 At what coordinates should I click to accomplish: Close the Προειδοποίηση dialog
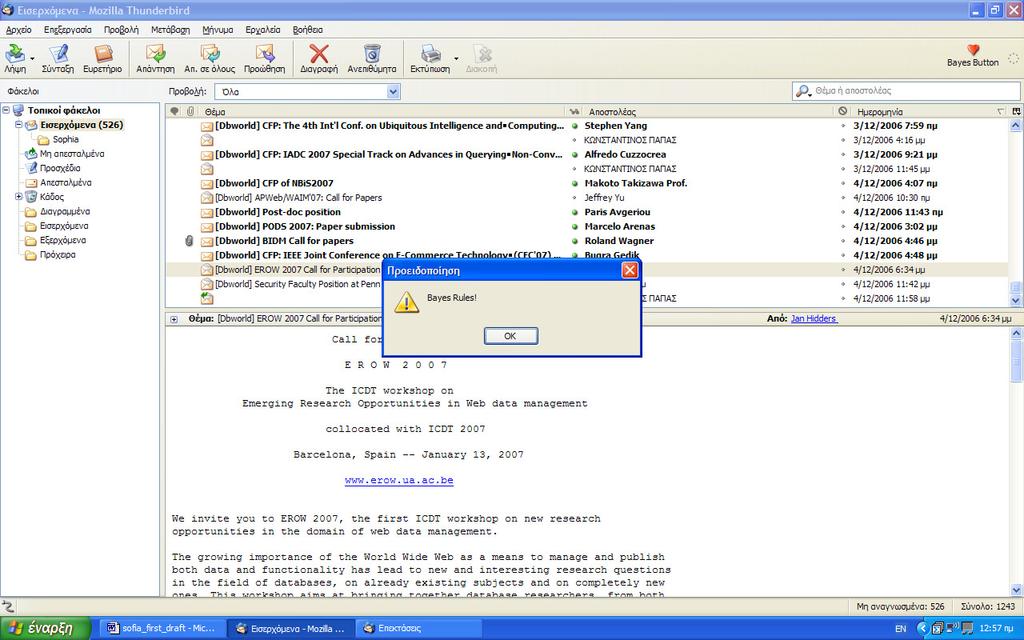click(x=630, y=270)
